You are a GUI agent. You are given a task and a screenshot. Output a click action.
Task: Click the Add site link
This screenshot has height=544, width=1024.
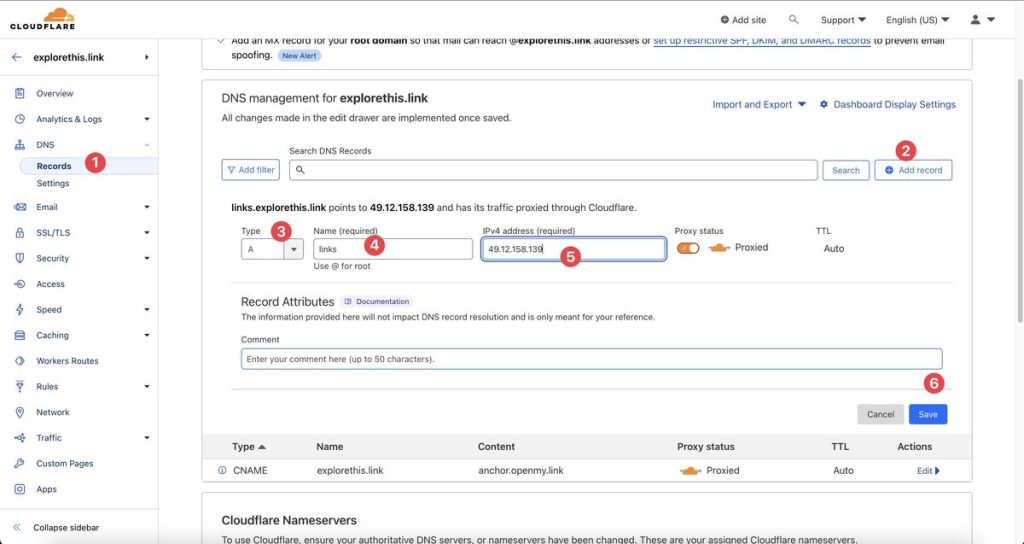743,20
